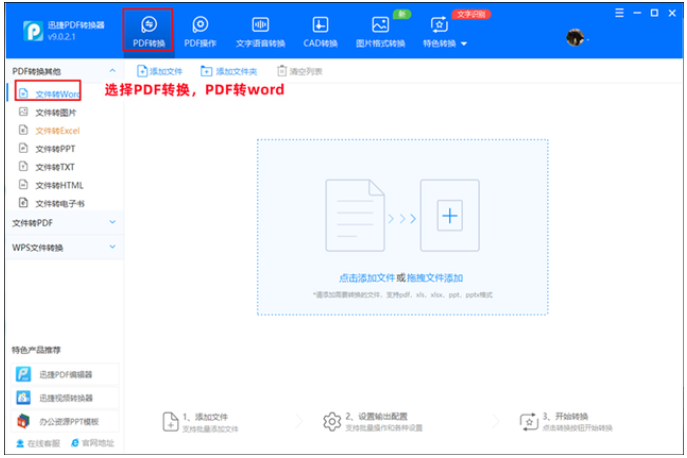This screenshot has height=458, width=687.
Task: Click the user avatar picture
Action: (x=575, y=38)
